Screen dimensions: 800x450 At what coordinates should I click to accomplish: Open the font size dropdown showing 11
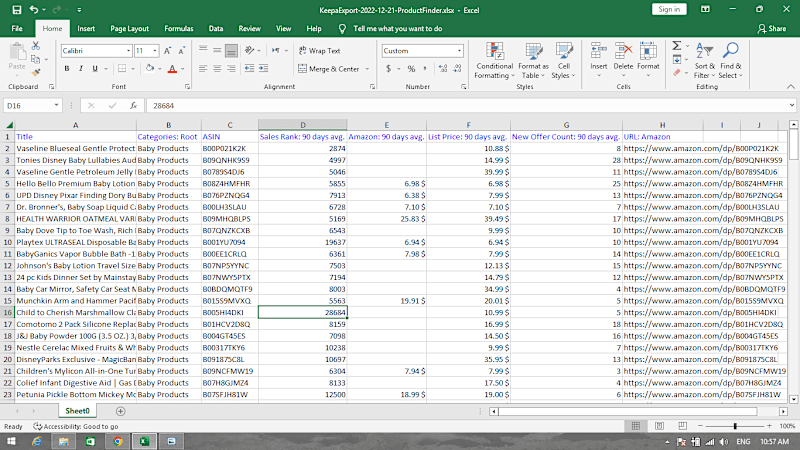[155, 51]
